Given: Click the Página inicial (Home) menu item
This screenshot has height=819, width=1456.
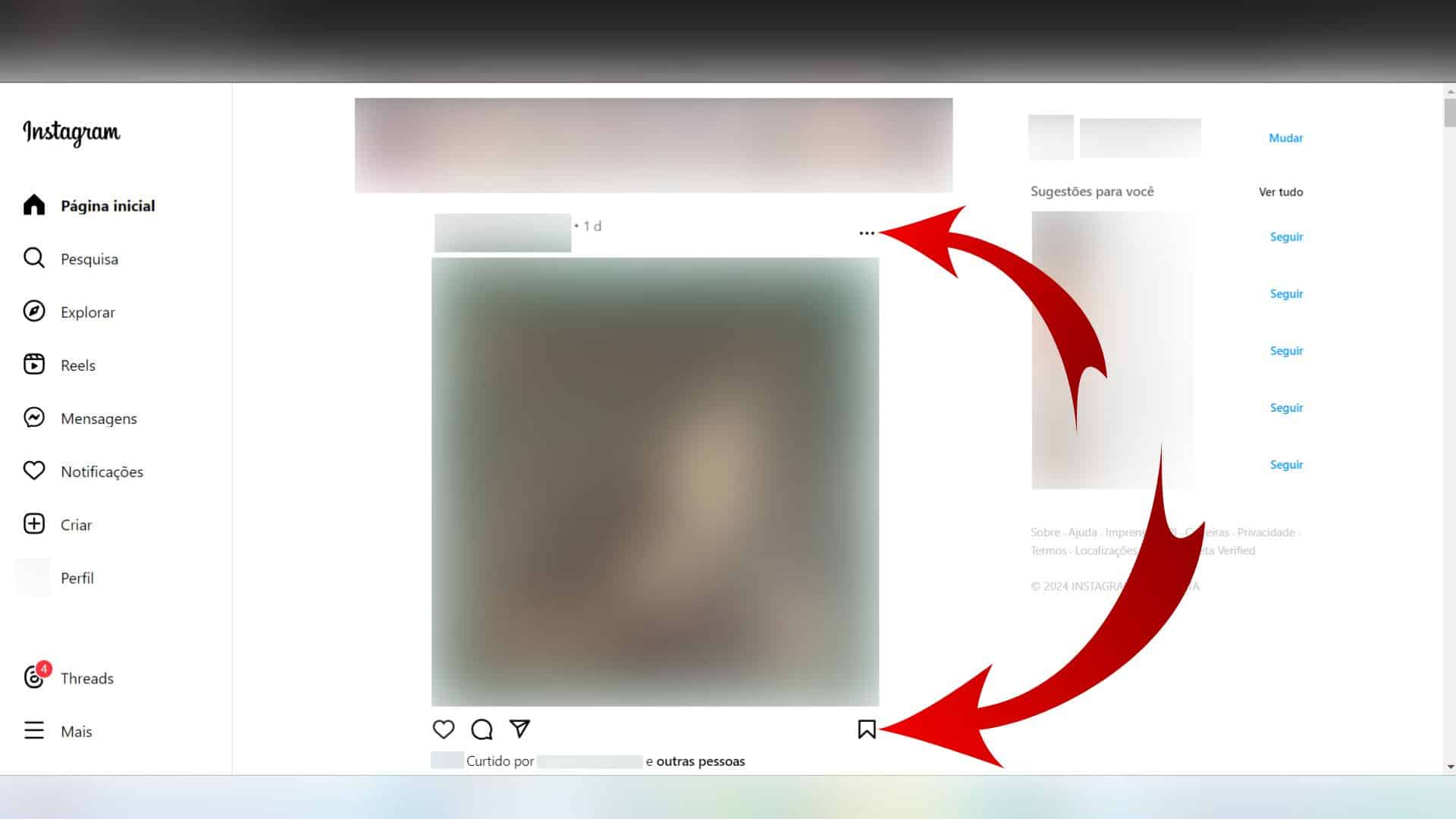Looking at the screenshot, I should [x=108, y=205].
